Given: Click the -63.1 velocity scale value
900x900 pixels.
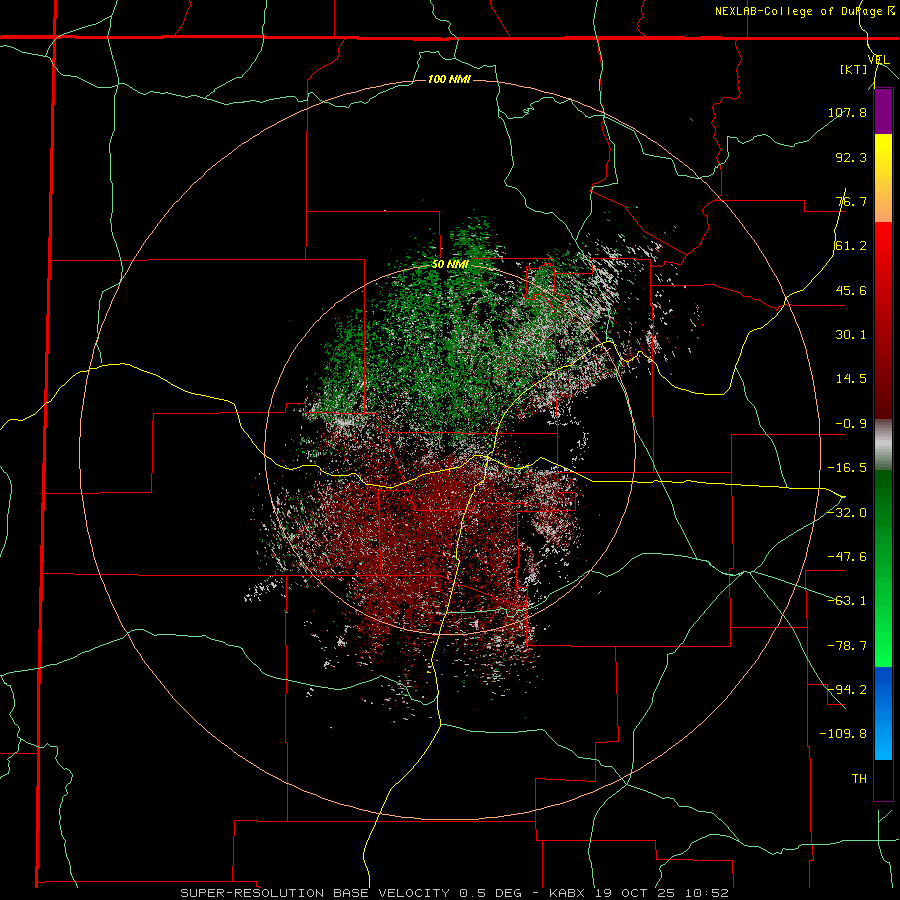Looking at the screenshot, I should click(847, 601).
